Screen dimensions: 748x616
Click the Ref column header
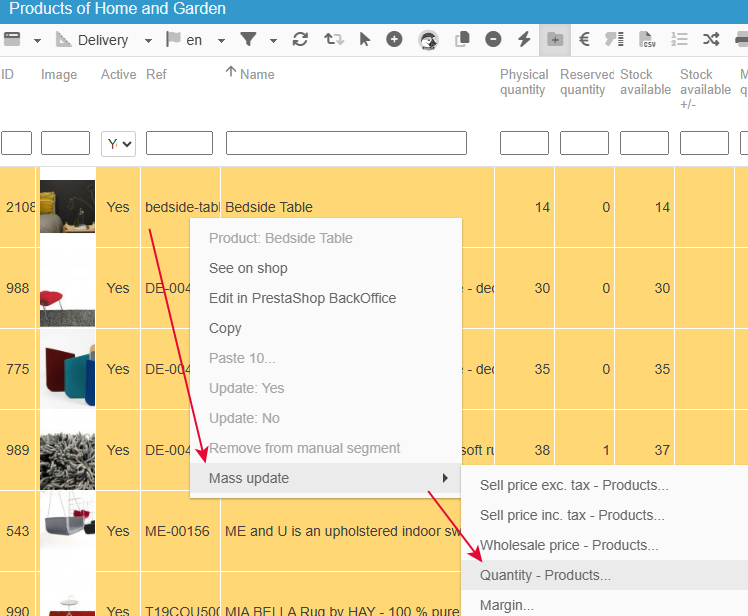156,74
